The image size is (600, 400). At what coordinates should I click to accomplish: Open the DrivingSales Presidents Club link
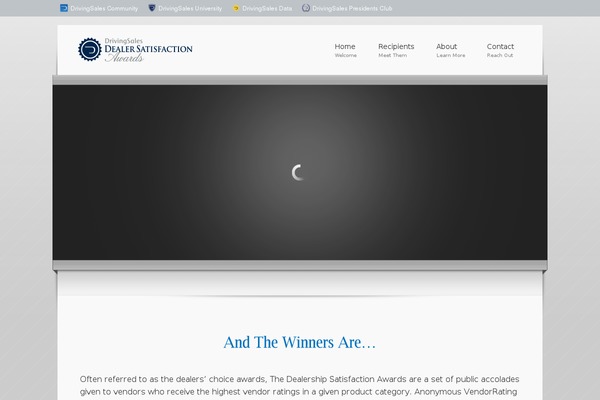point(352,8)
